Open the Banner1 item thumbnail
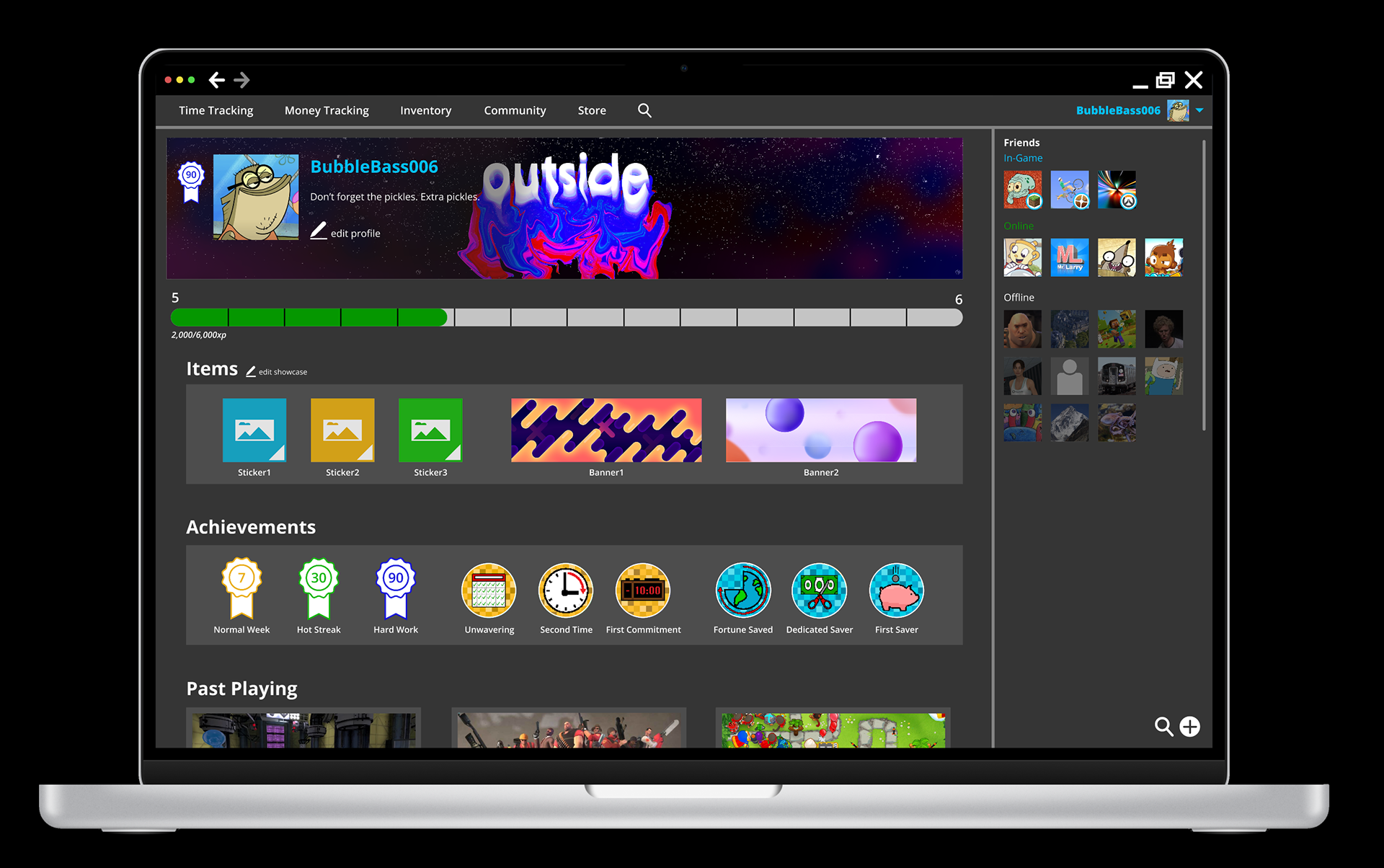The width and height of the screenshot is (1384, 868). [x=606, y=430]
